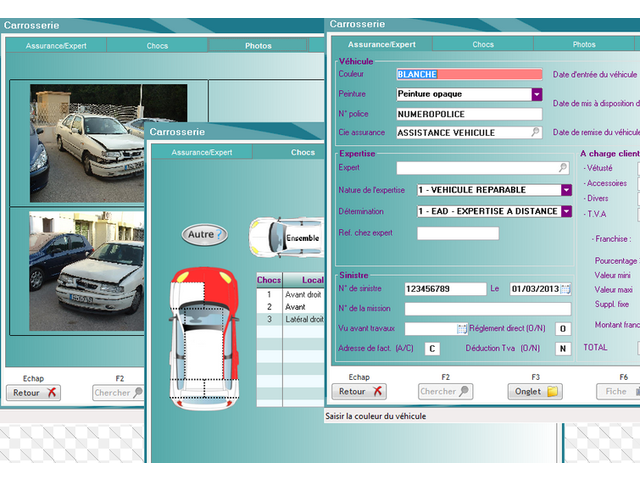Screen dimensions: 640x480
Task: Open Photos tab in the right window
Action: [584, 44]
